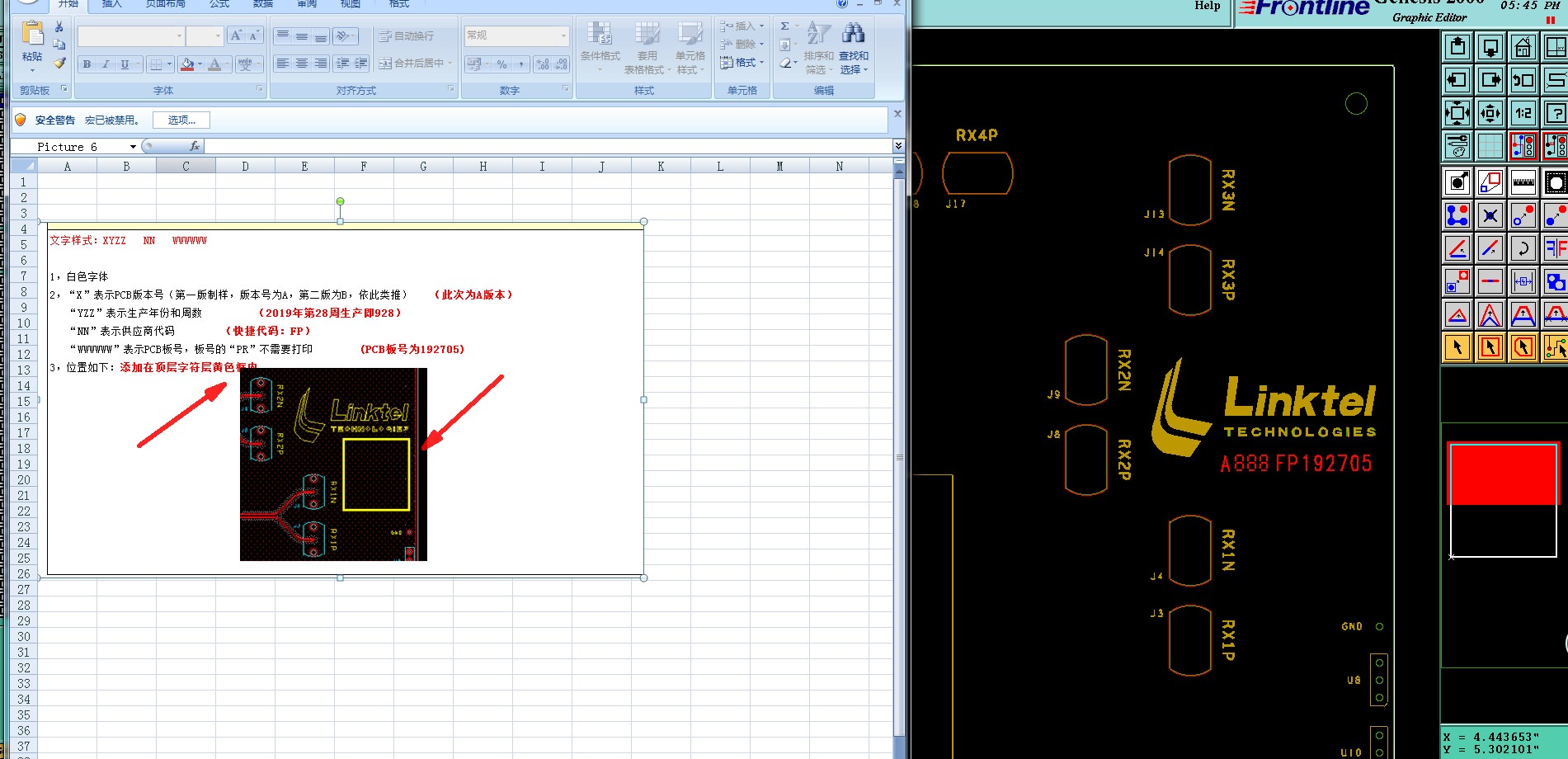Image resolution: width=1568 pixels, height=759 pixels.
Task: Close the 安全警告 message bar
Action: (897, 114)
